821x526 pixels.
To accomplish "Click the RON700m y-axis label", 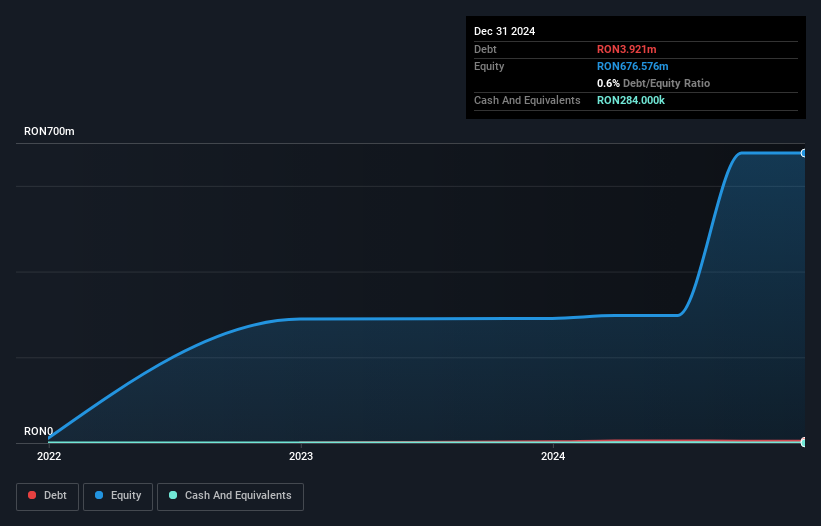I will [49, 131].
